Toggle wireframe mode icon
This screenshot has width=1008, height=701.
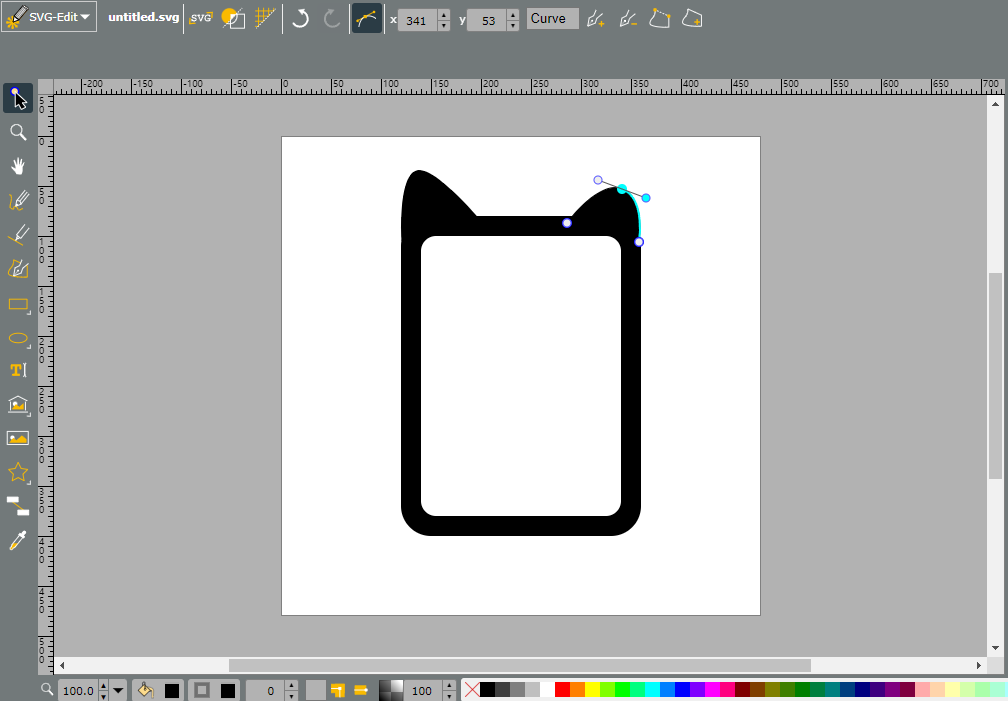pos(233,19)
